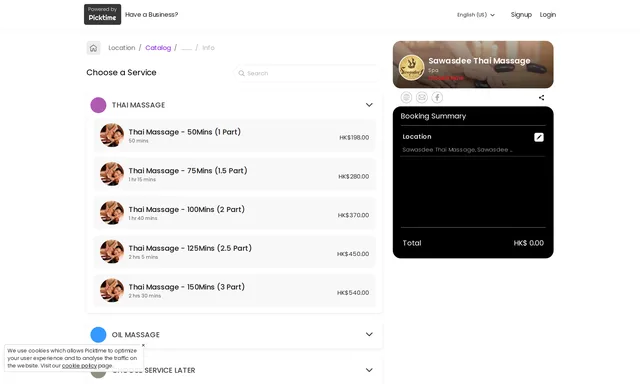640x384 pixels.
Task: Click the 150Mins service thumbnail image
Action: point(112,290)
